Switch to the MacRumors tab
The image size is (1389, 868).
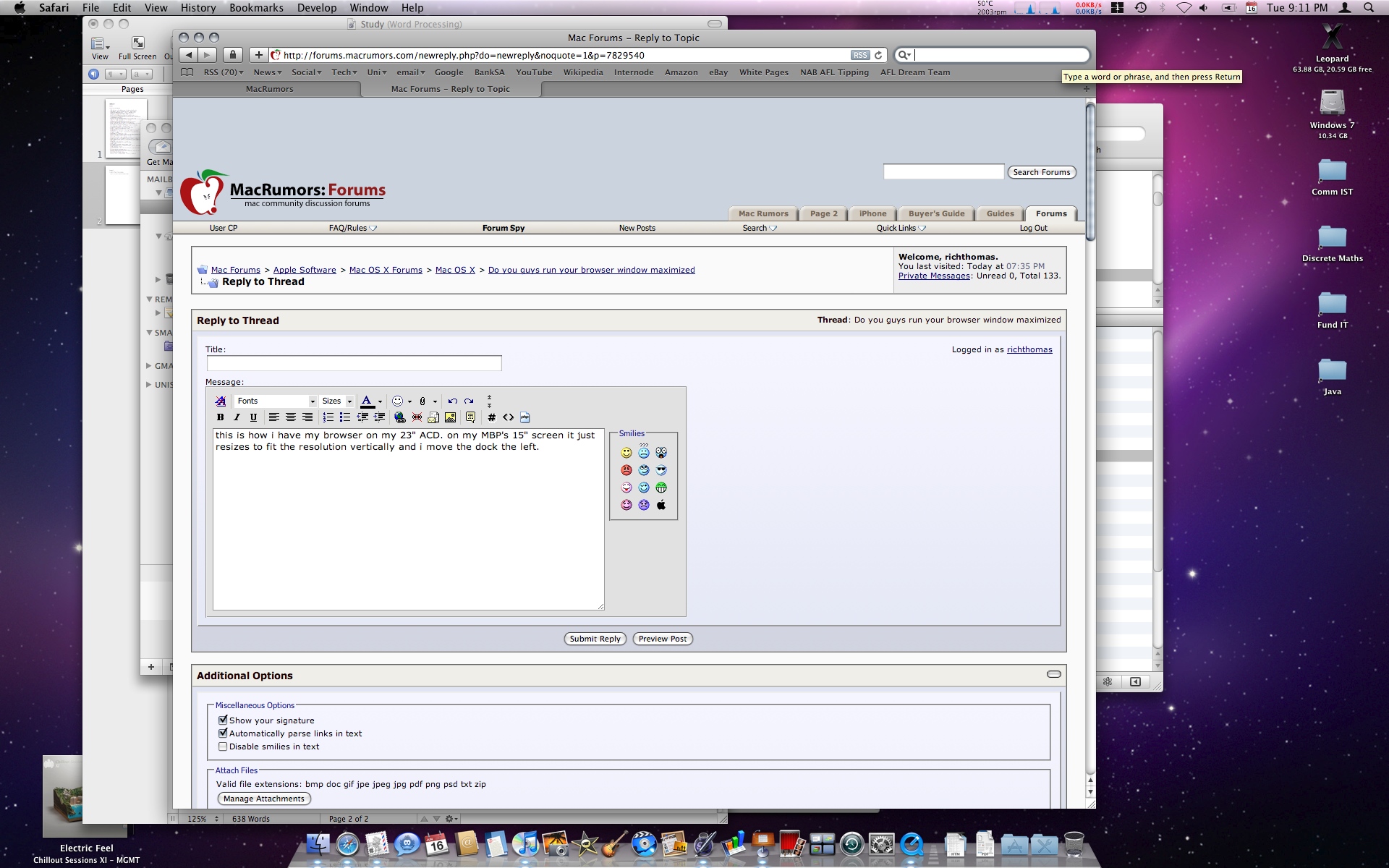[x=269, y=89]
